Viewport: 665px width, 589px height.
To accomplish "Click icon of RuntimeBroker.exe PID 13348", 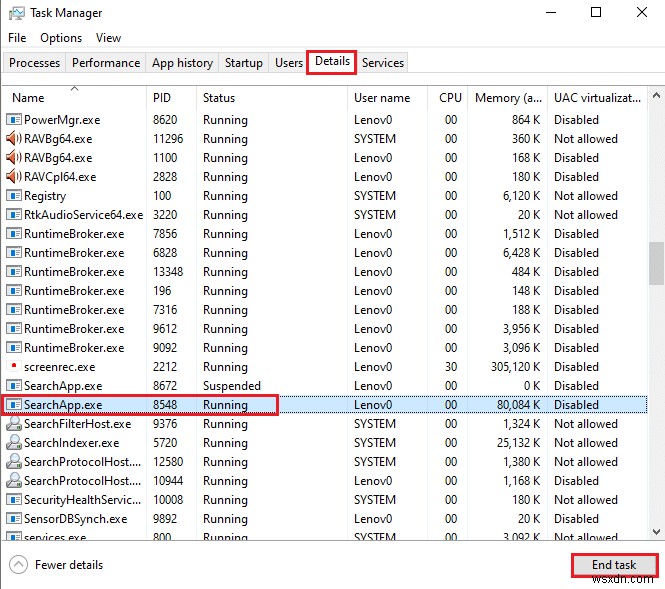I will (x=14, y=272).
